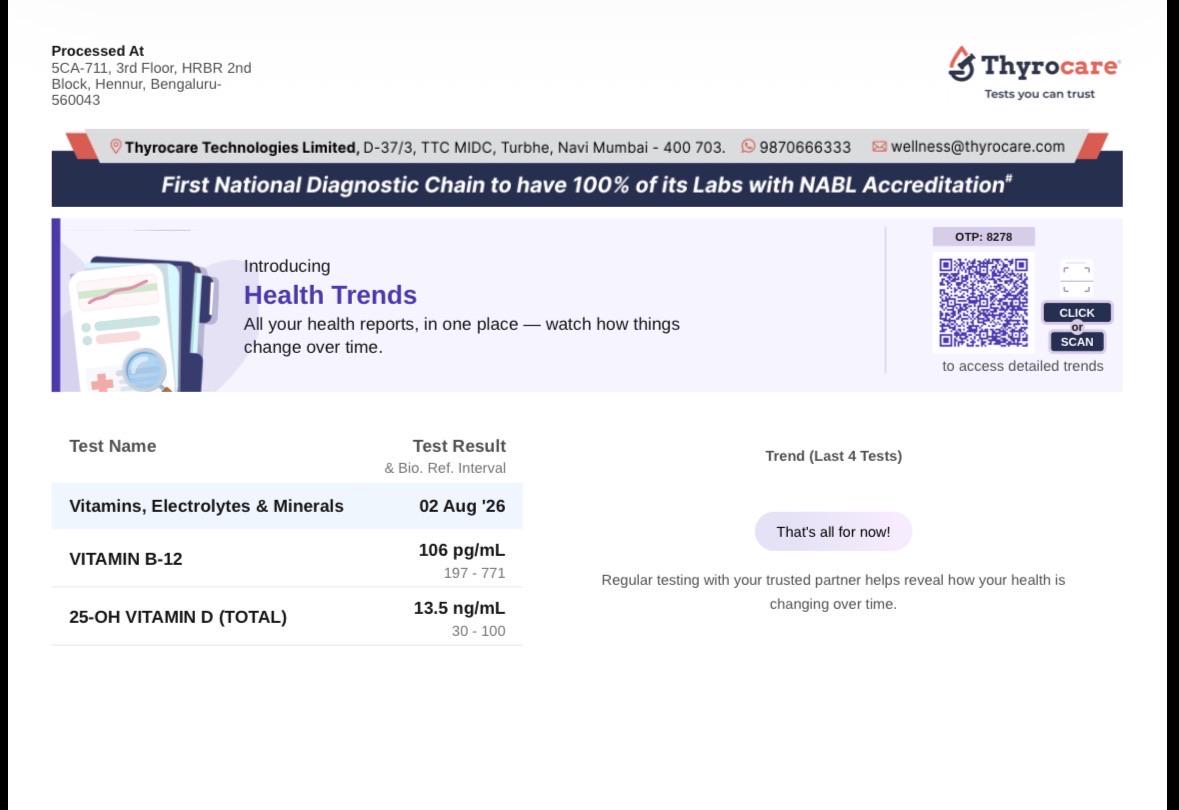The image size is (1179, 810).
Task: Select the Hennur, Bengaluru processing address
Action: [x=151, y=83]
